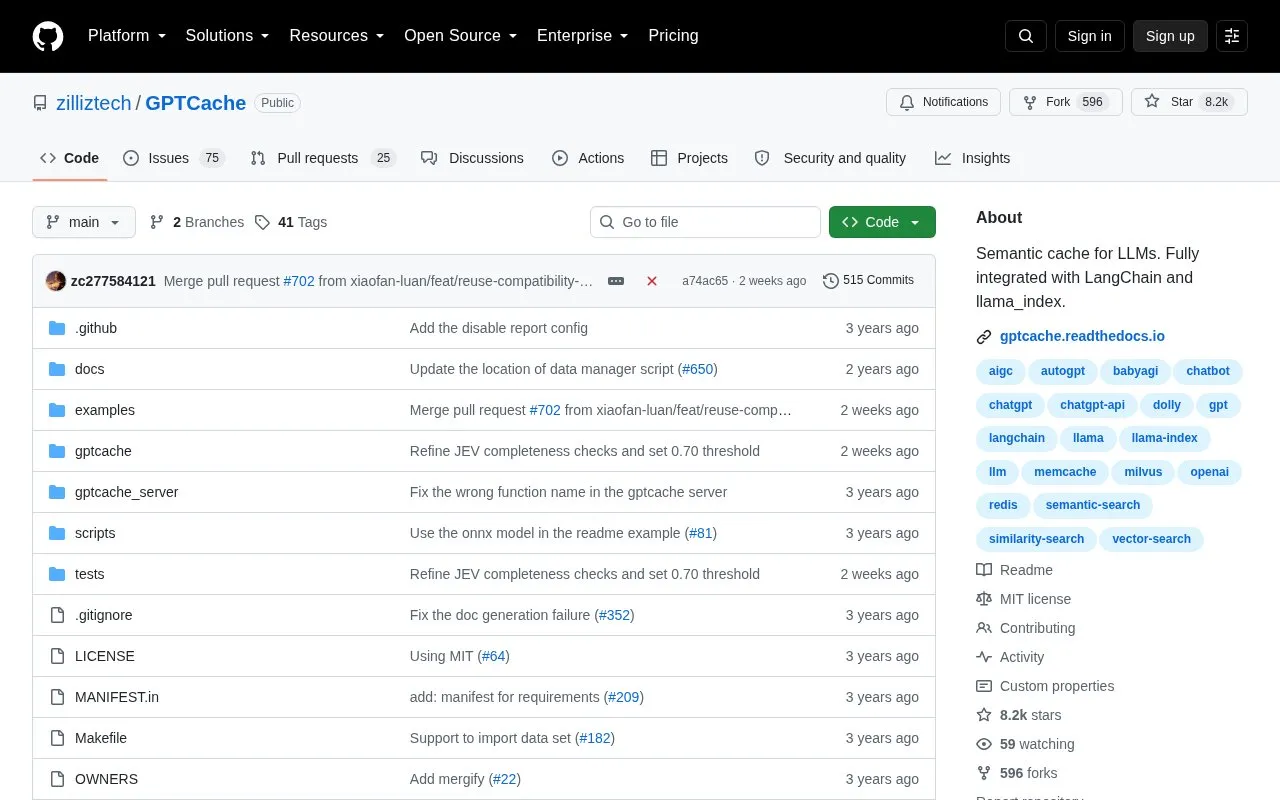Click the folder icon for docs
Viewport: 1280px width, 800px height.
click(x=57, y=369)
